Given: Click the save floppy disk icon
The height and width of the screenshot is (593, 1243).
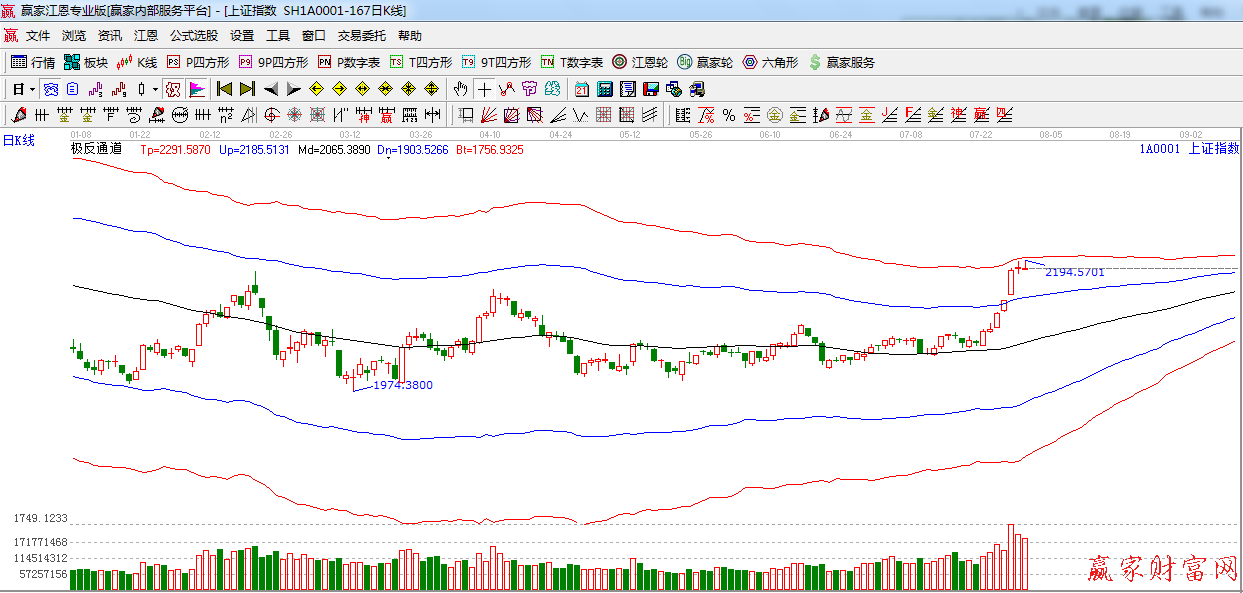Looking at the screenshot, I should [651, 89].
